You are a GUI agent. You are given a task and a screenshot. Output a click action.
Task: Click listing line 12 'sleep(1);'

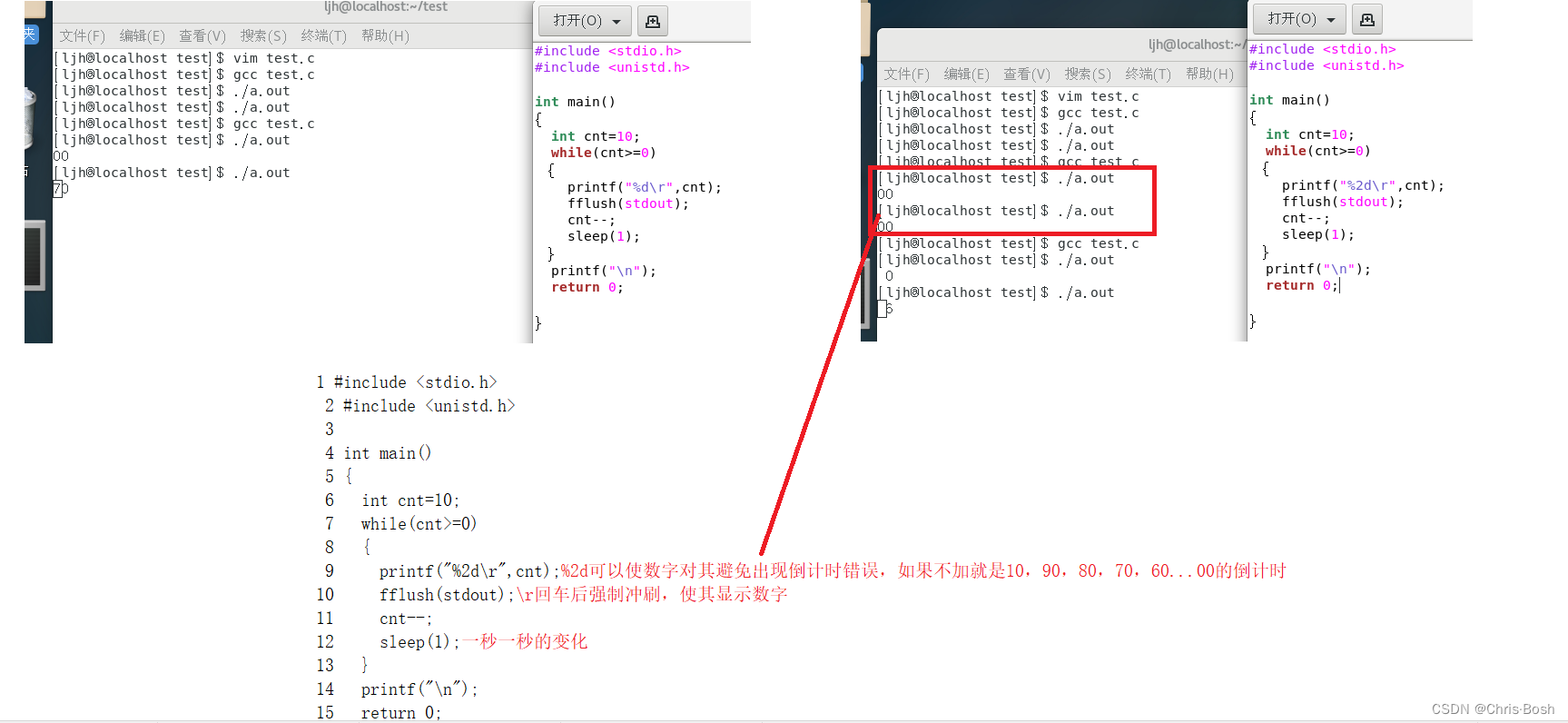coord(419,642)
